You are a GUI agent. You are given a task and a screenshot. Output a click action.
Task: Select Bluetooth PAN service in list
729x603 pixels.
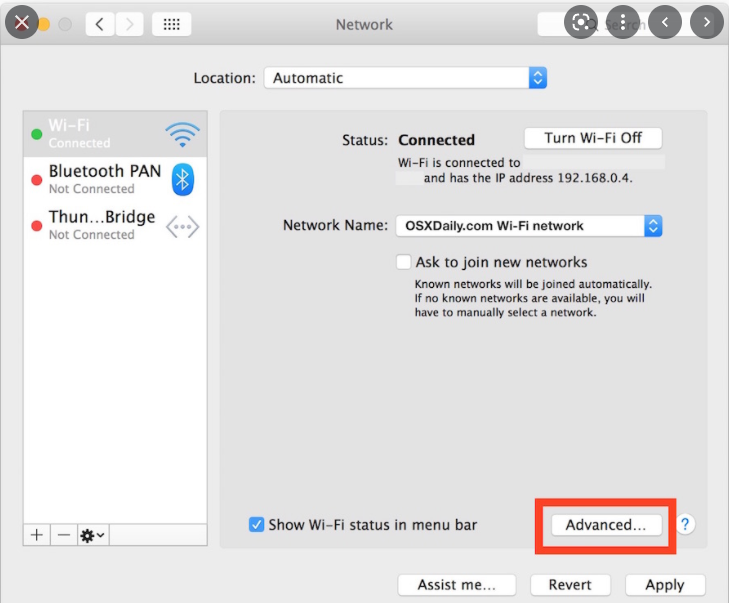[x=104, y=179]
